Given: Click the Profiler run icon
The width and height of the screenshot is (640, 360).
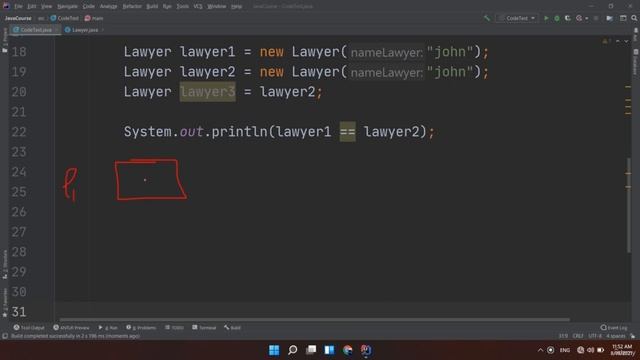Looking at the screenshot, I should pos(579,18).
